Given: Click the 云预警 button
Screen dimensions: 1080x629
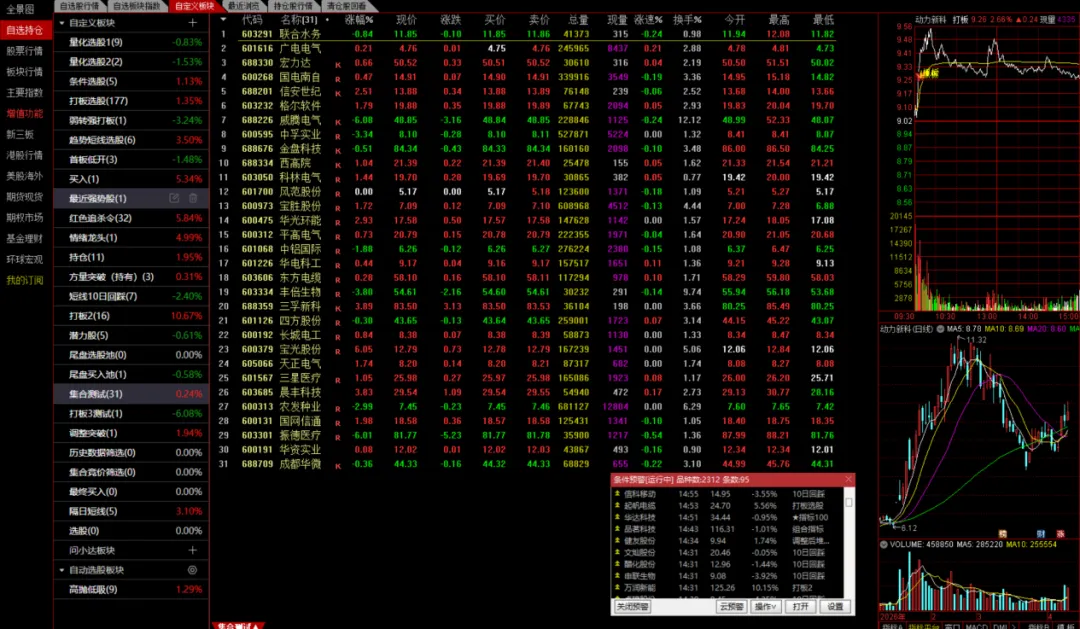Looking at the screenshot, I should pyautogui.click(x=731, y=606).
